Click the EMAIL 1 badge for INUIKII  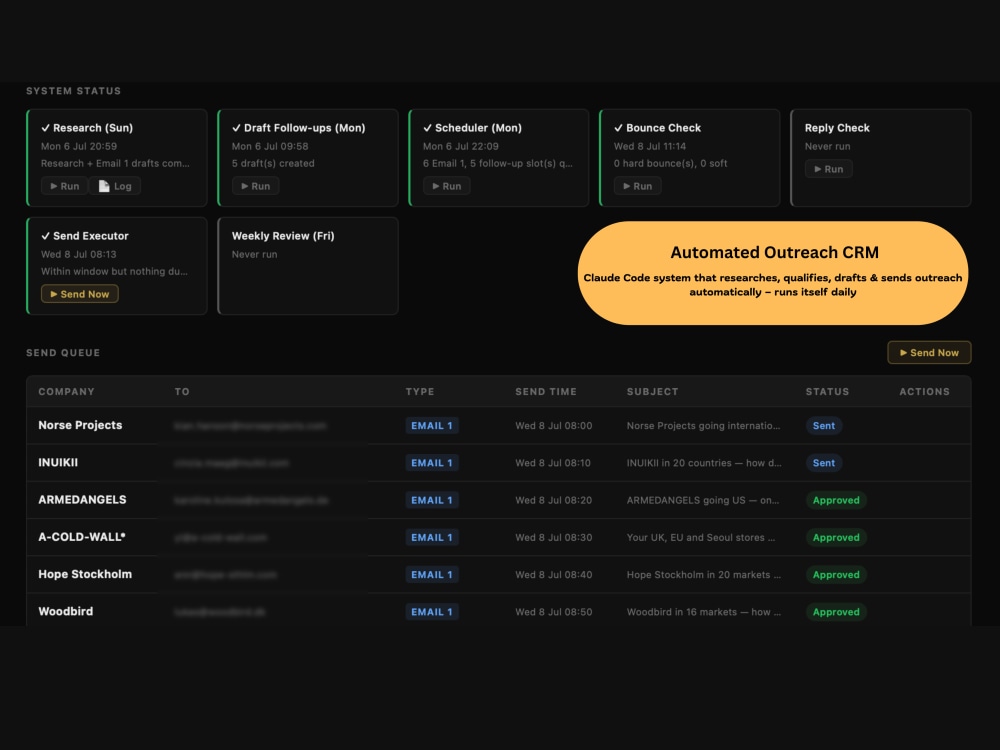[432, 463]
